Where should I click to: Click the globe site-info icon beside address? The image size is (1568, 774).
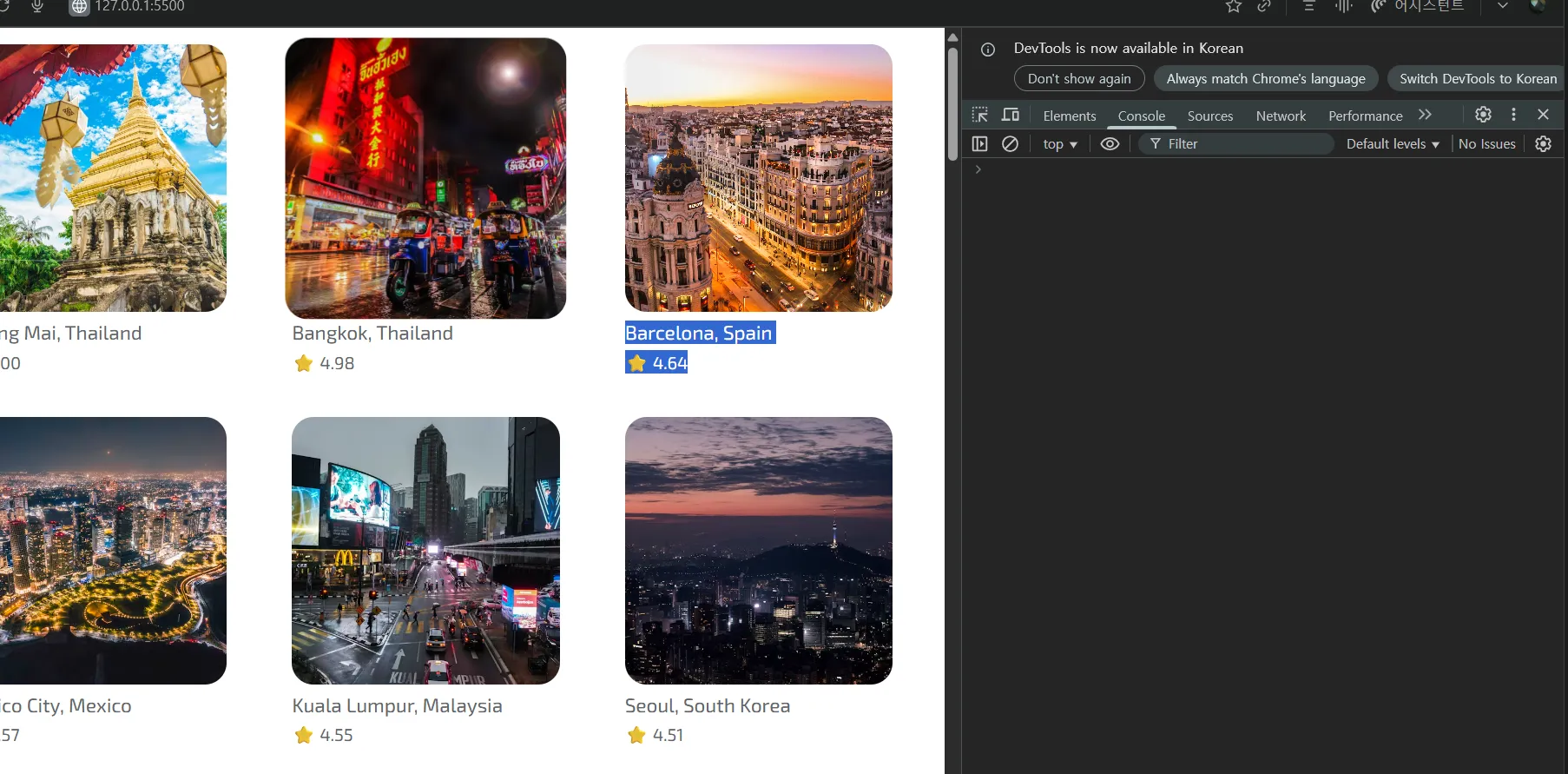(80, 7)
